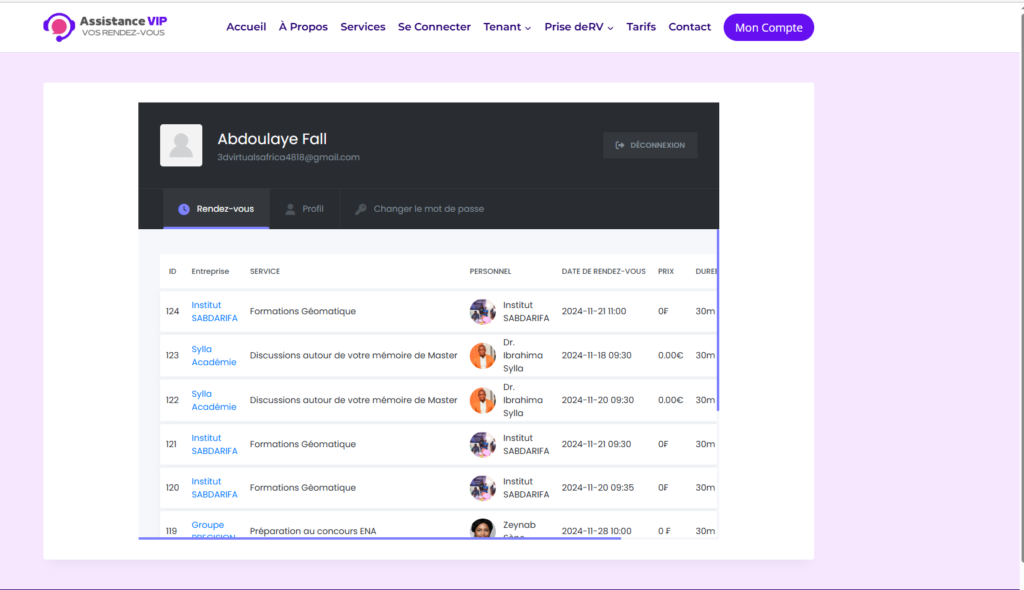Open the Se Connecter menu item
The image size is (1024, 590).
pyautogui.click(x=434, y=27)
